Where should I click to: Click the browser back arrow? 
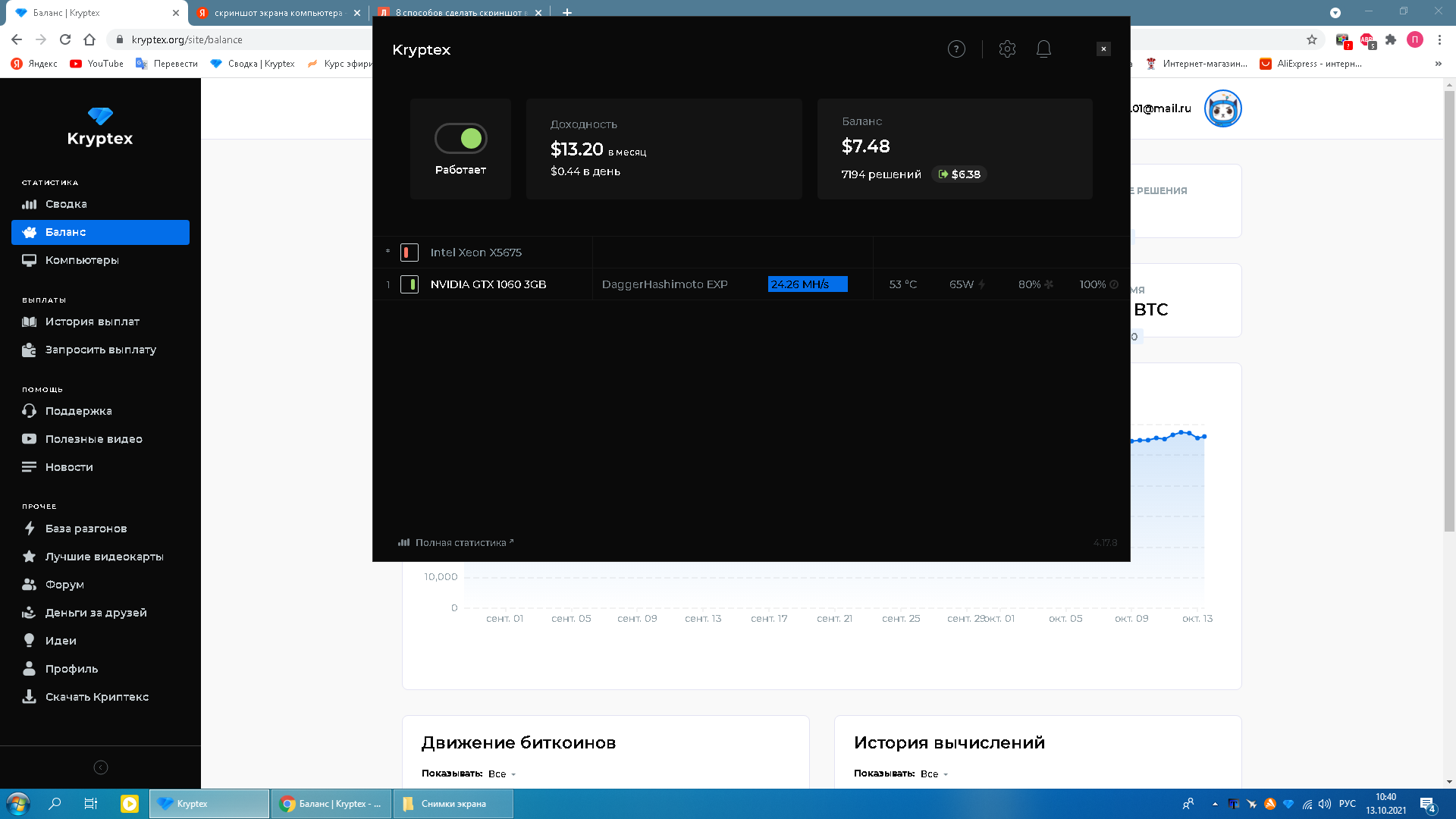[17, 39]
